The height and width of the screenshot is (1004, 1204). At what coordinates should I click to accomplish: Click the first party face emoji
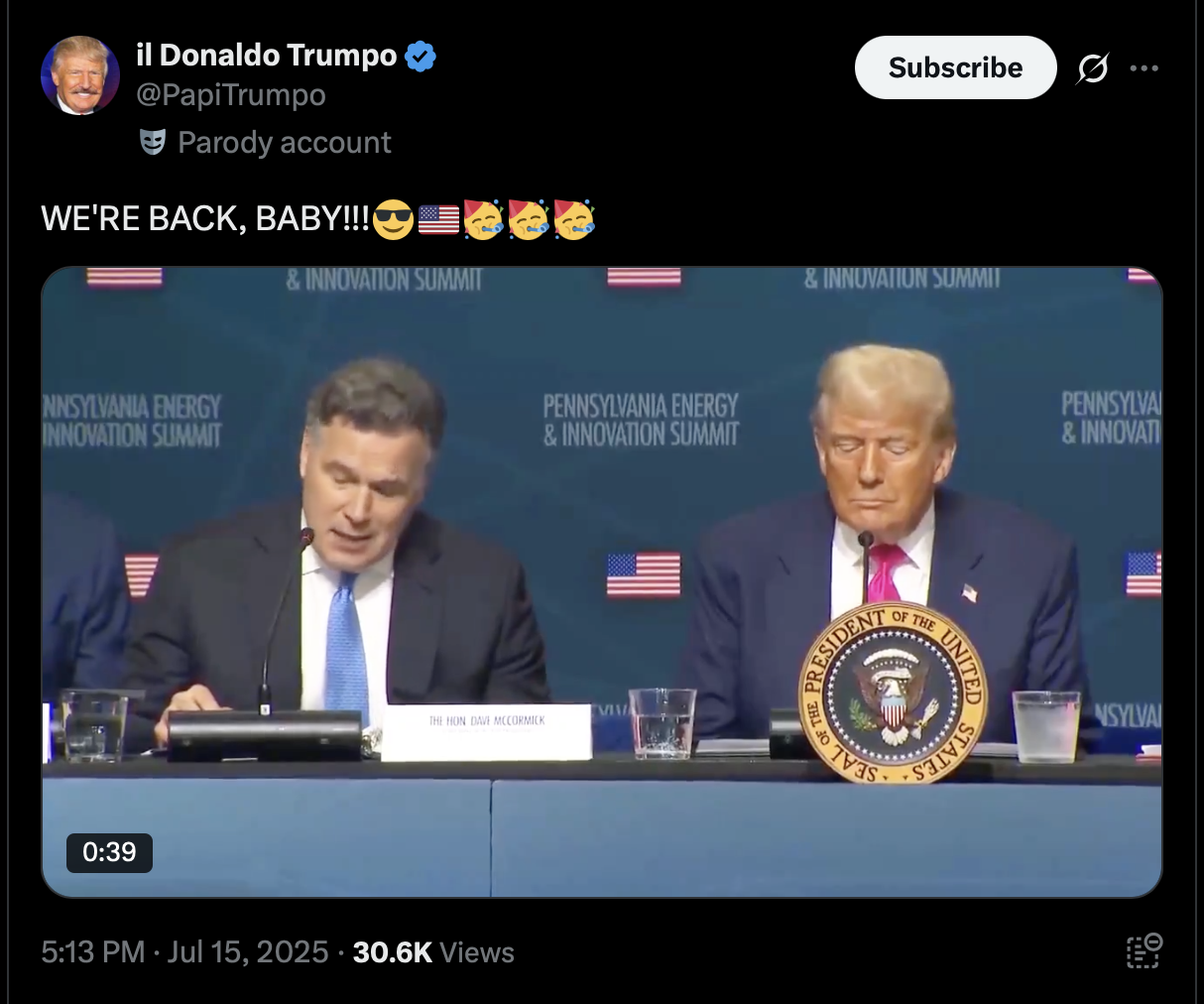pyautogui.click(x=483, y=218)
